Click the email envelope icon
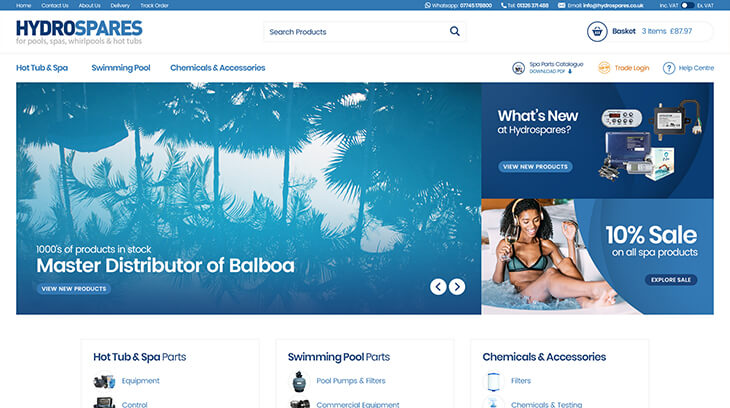Screen dimensions: 730x408 pyautogui.click(x=561, y=5)
